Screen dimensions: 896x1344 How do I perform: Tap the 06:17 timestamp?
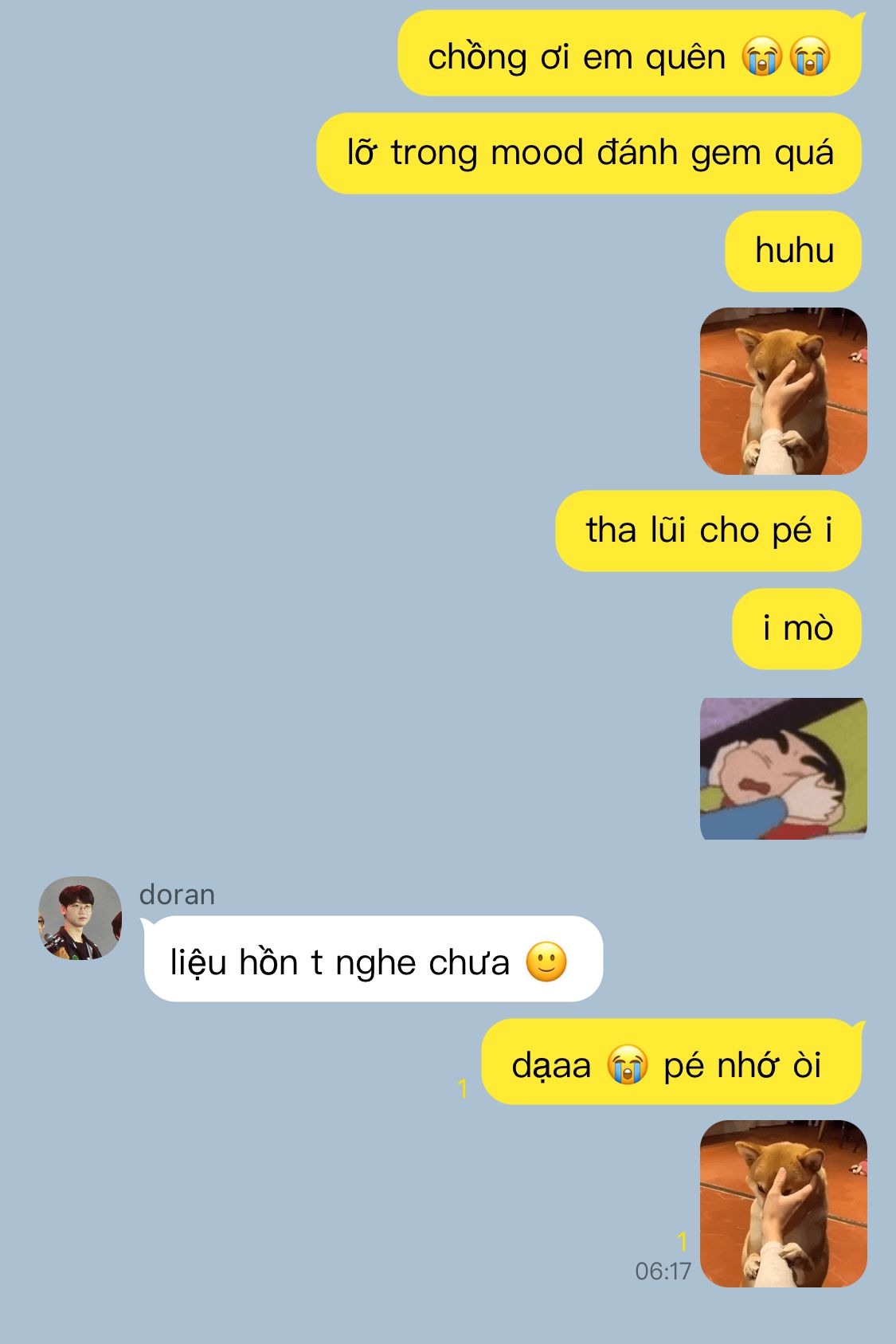tap(663, 1271)
